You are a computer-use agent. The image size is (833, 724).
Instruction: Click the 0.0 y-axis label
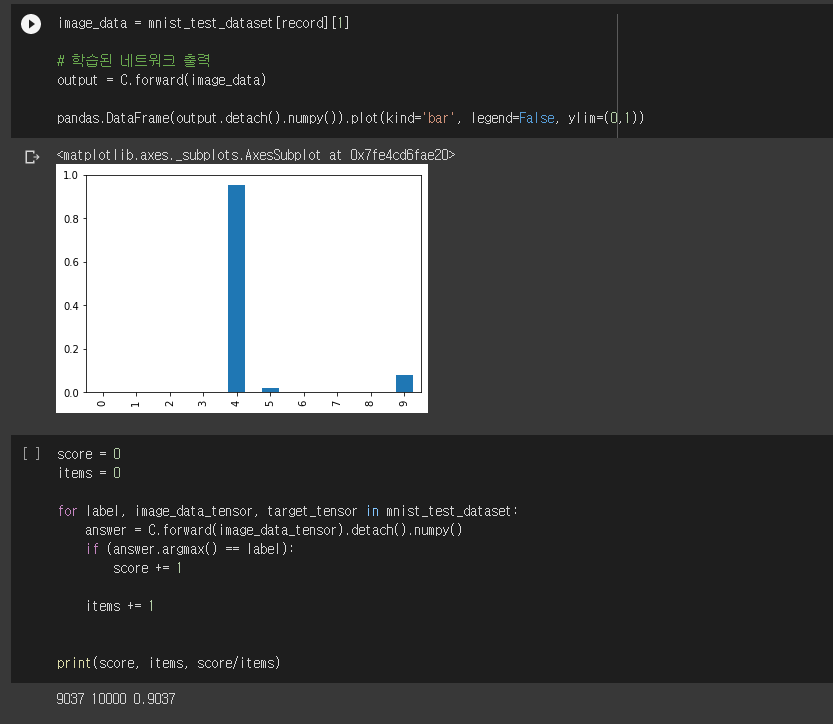pos(71,393)
